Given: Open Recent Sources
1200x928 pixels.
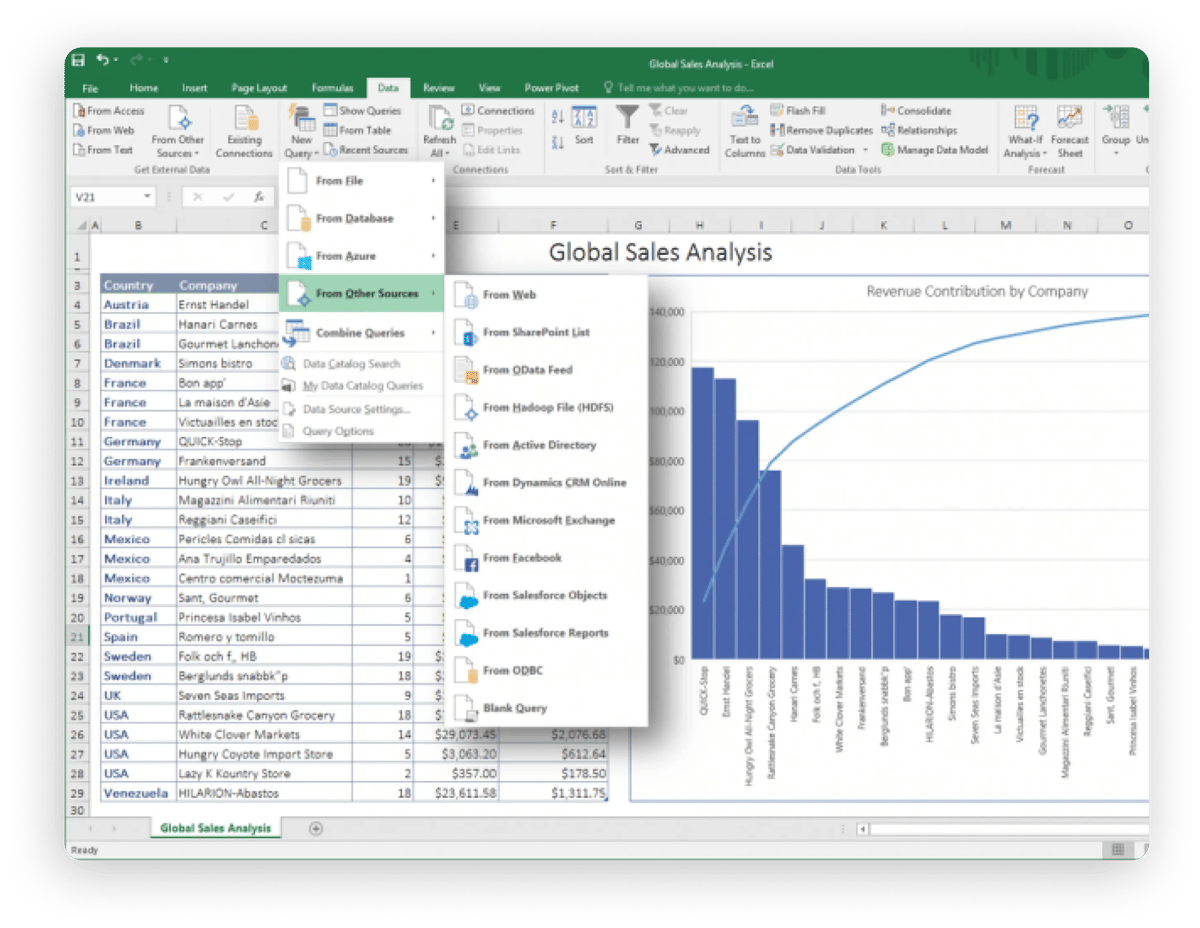Looking at the screenshot, I should (x=366, y=150).
